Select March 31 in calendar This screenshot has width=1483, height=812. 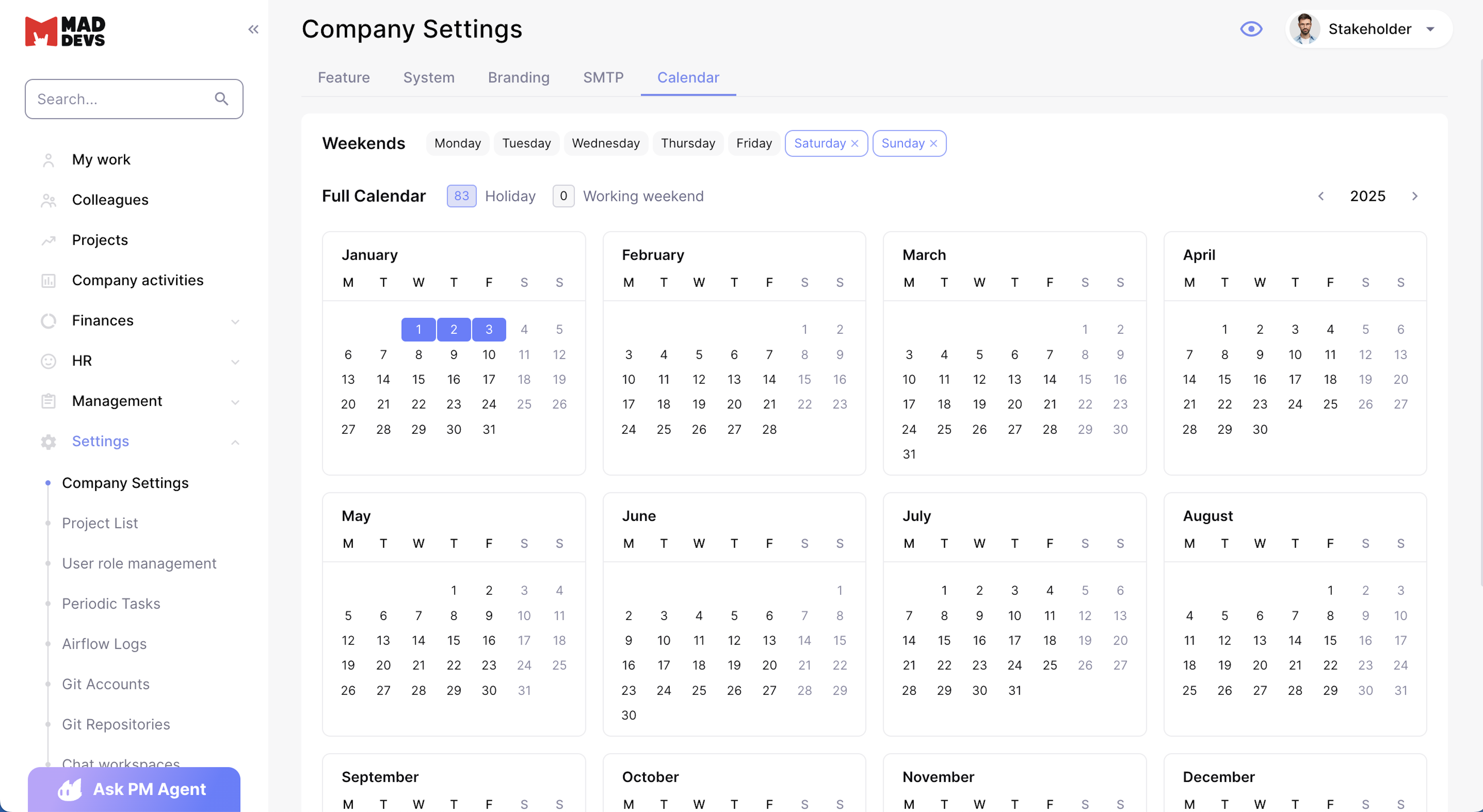909,455
